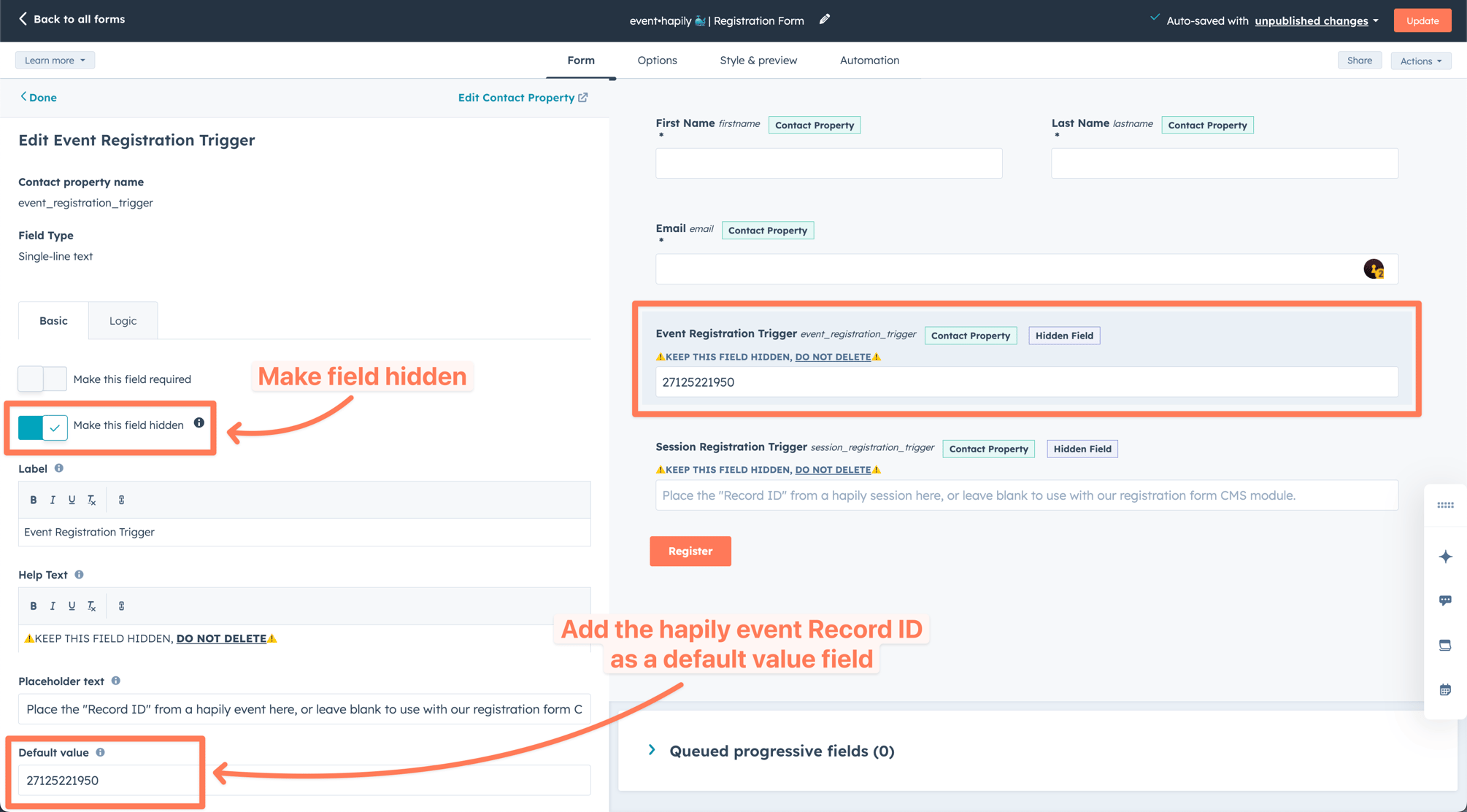Open Edit Contact Property link
The image size is (1467, 812).
point(523,97)
